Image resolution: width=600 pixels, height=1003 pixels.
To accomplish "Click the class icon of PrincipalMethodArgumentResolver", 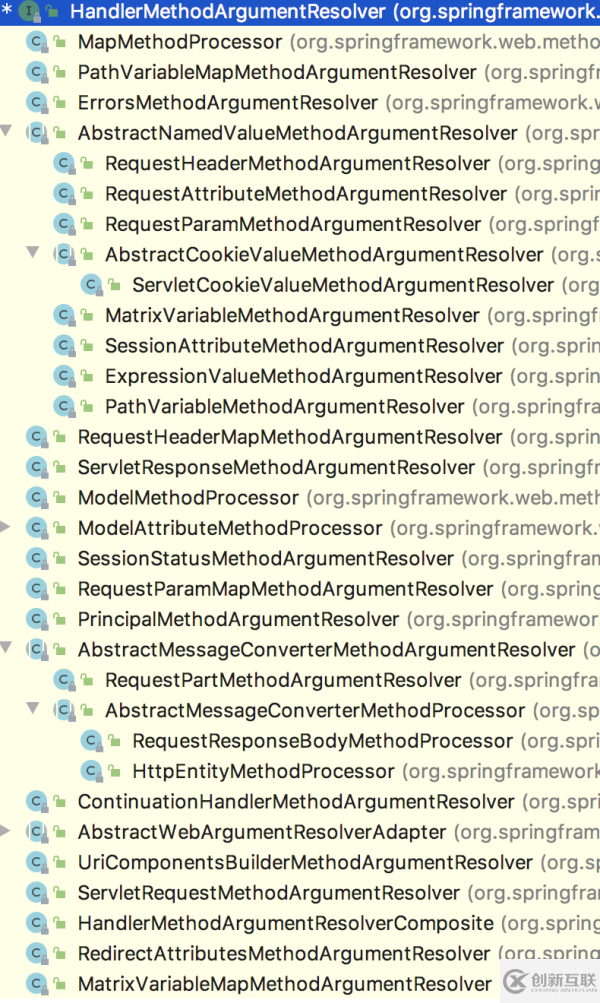I will click(37, 619).
